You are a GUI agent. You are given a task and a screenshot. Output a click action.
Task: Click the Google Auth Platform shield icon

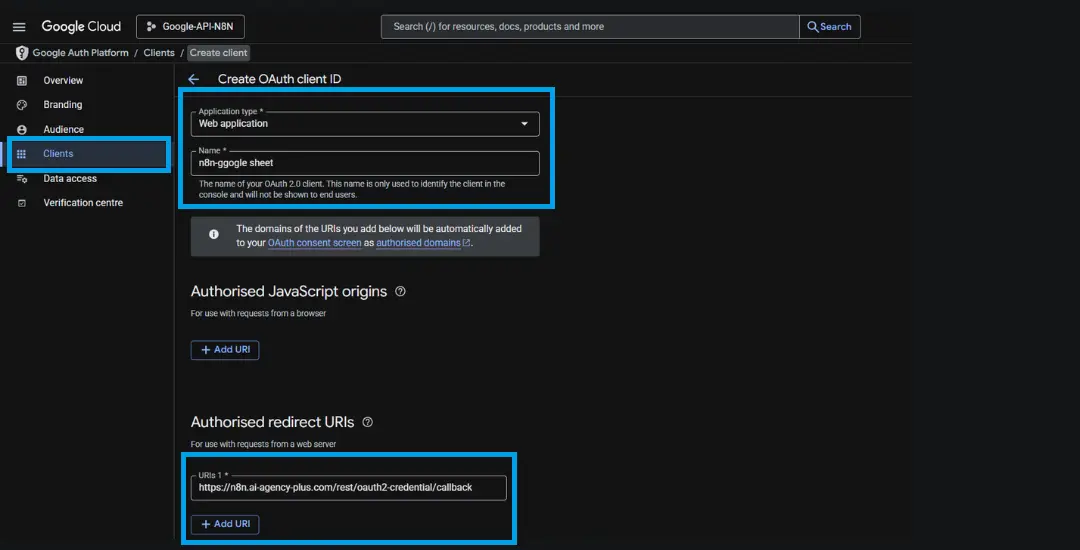(22, 53)
